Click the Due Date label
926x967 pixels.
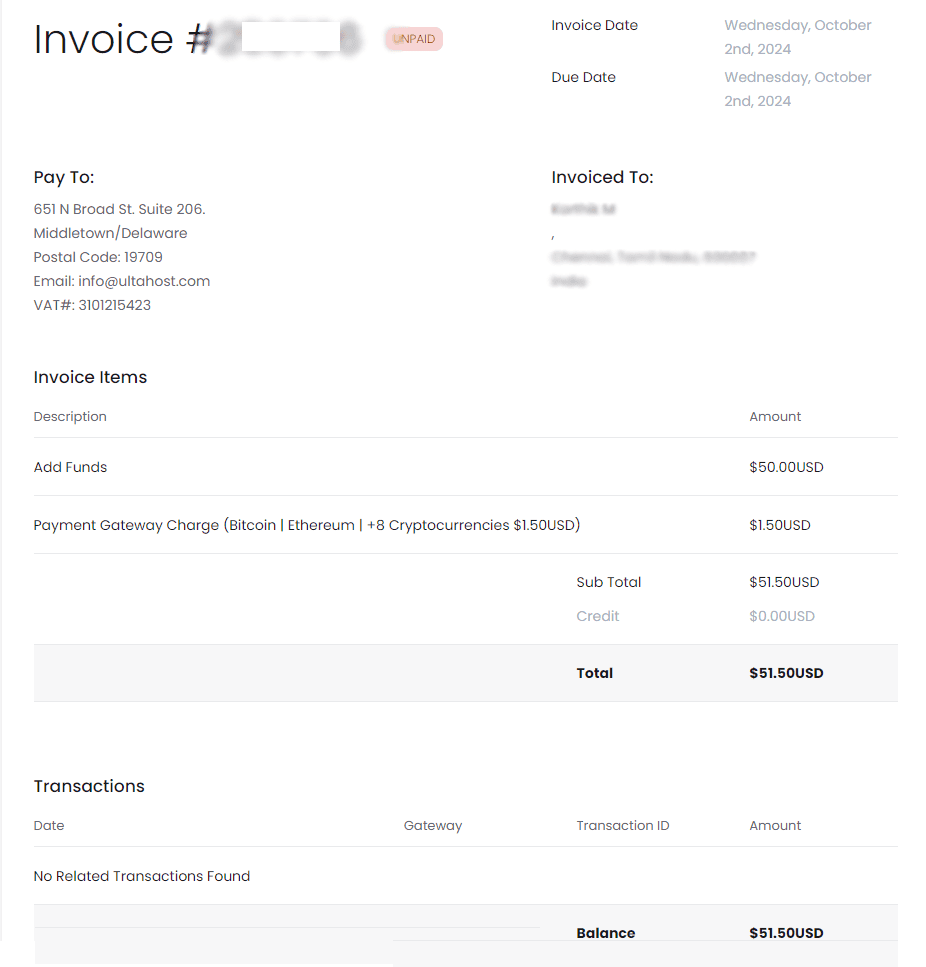pos(583,77)
